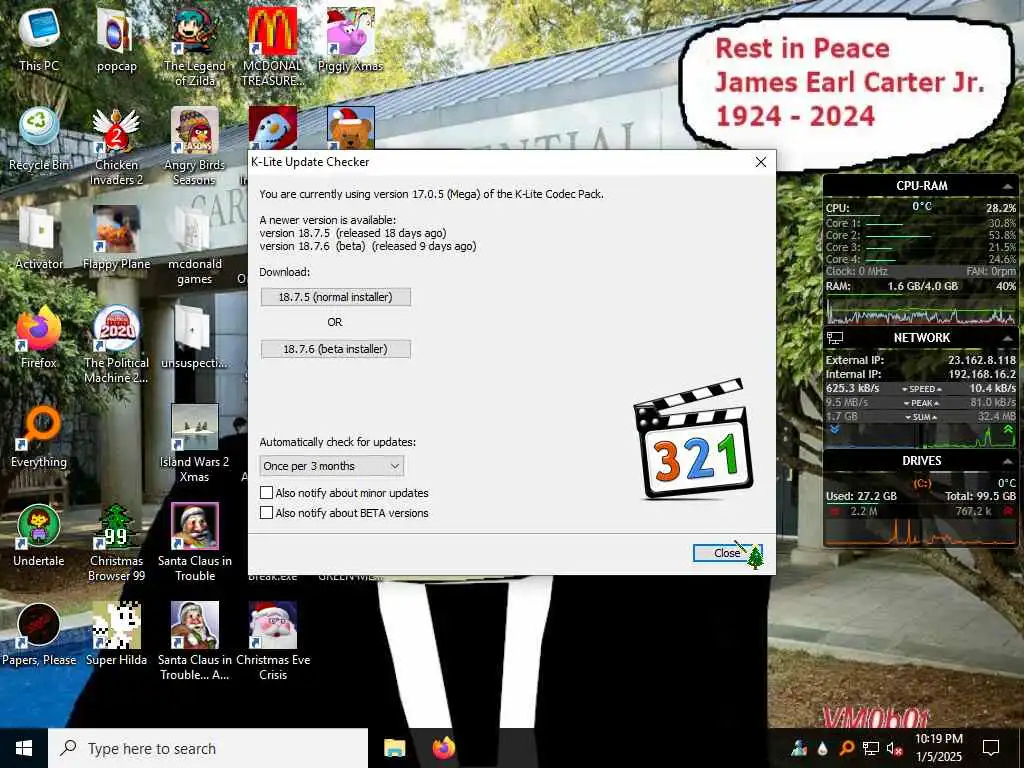
Task: Launch Angry Birds Seasons shortcut
Action: pyautogui.click(x=195, y=146)
